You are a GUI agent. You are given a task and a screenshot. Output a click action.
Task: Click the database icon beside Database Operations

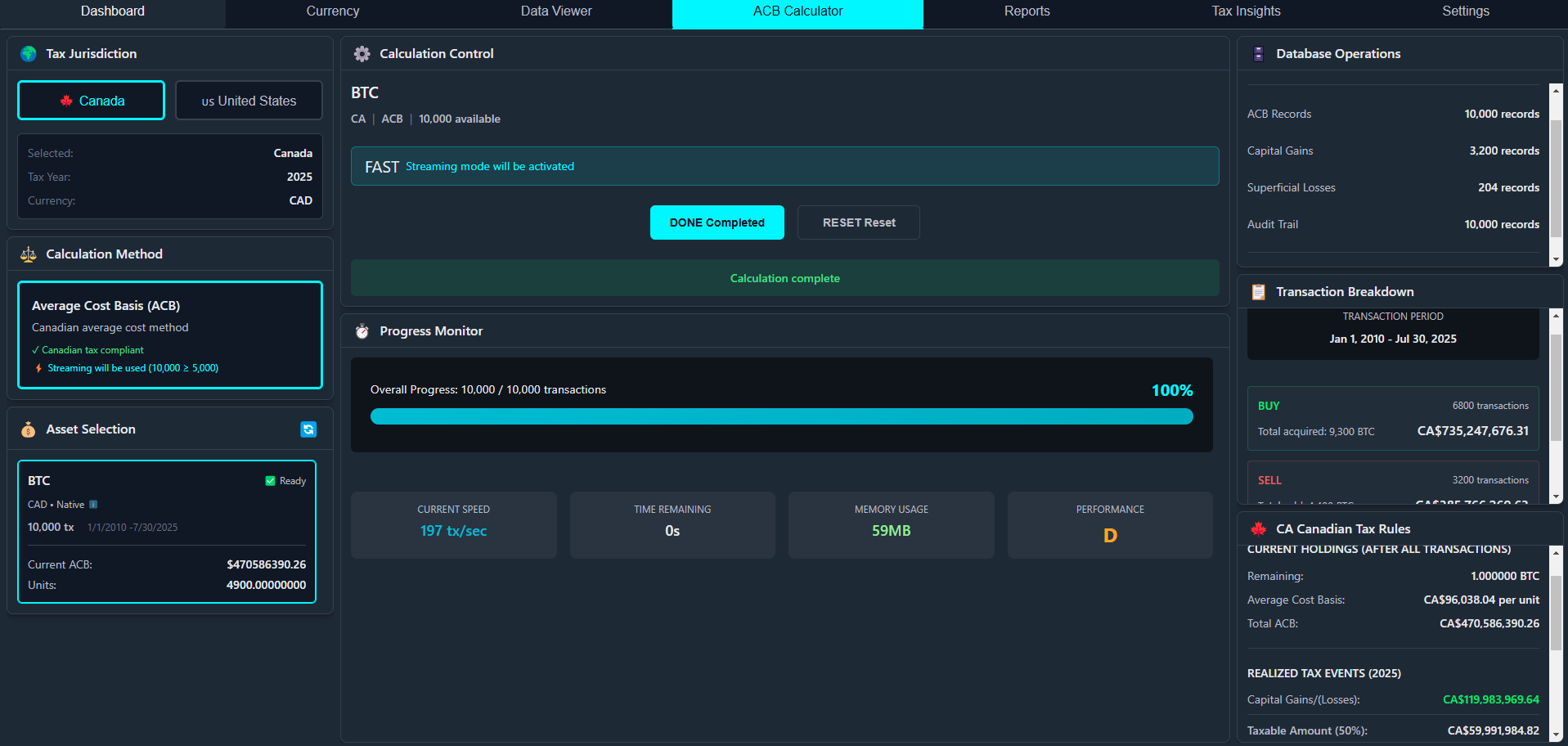[1257, 53]
